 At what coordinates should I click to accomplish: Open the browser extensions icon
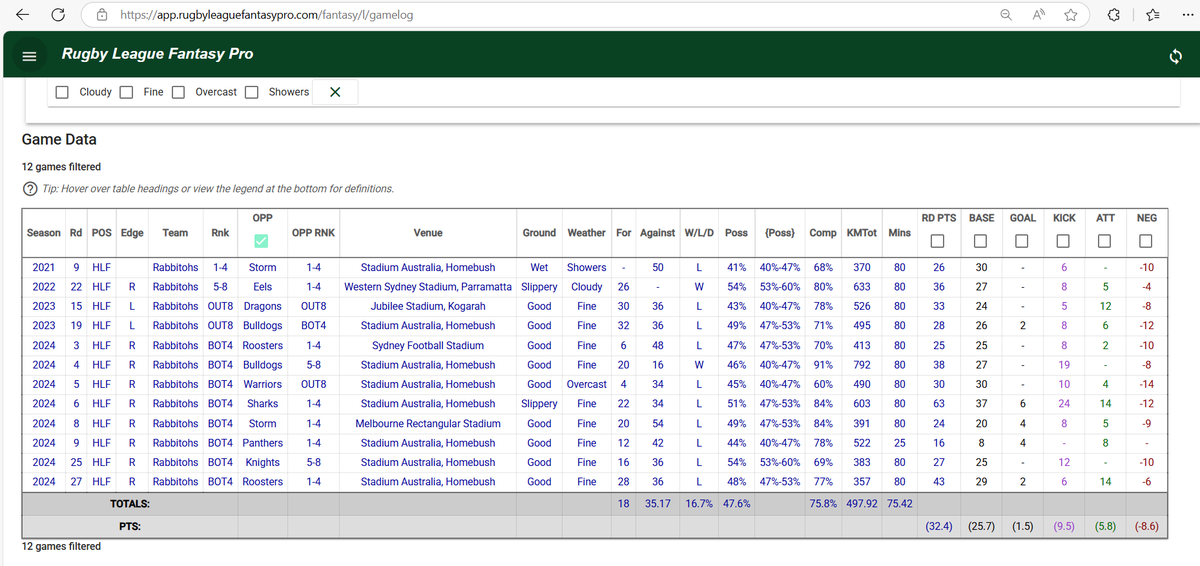coord(1115,15)
